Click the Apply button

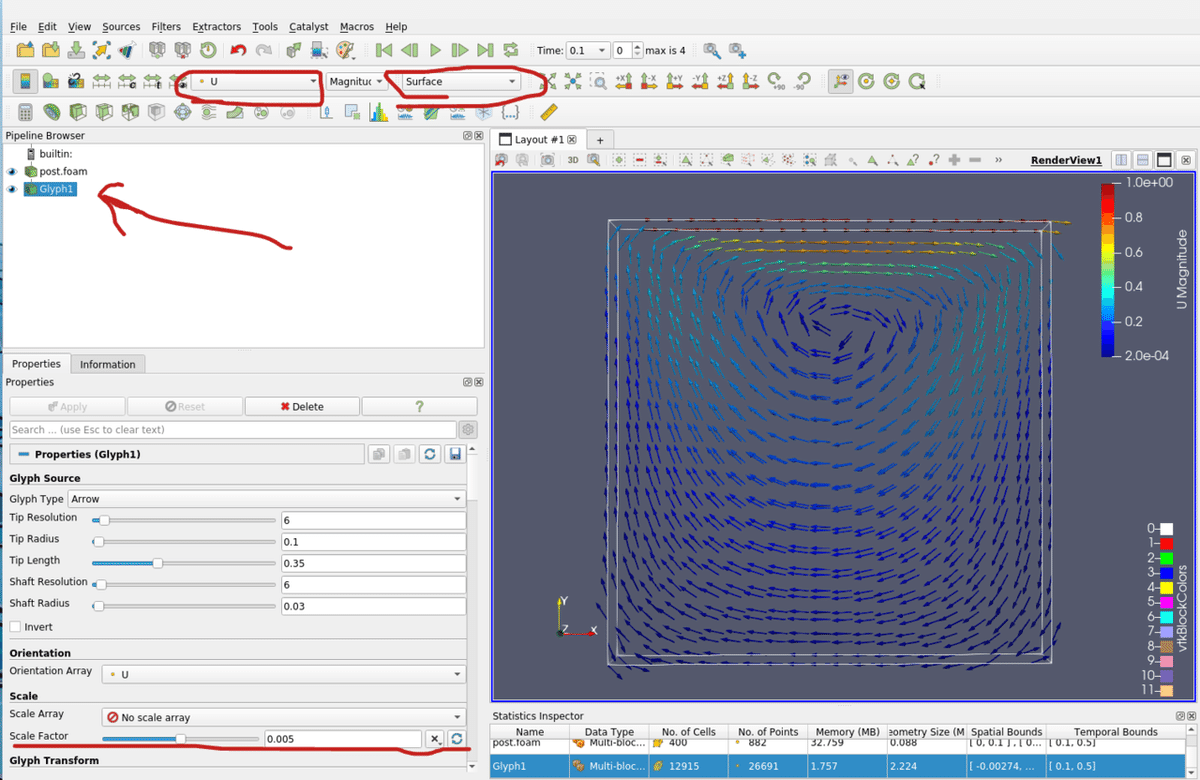(67, 406)
